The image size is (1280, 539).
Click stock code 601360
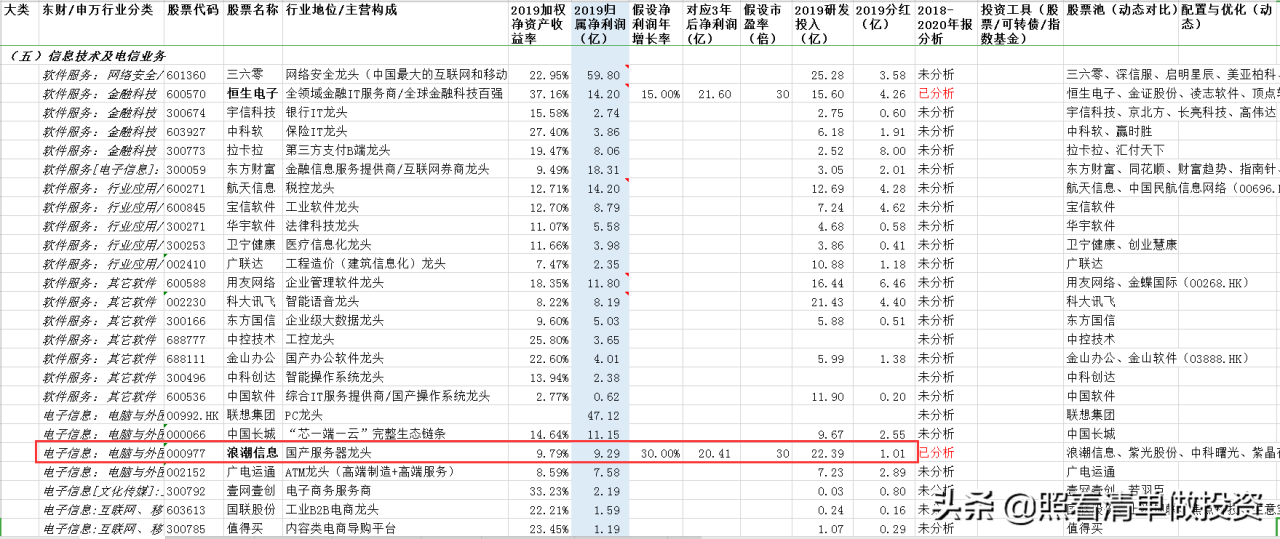(187, 75)
